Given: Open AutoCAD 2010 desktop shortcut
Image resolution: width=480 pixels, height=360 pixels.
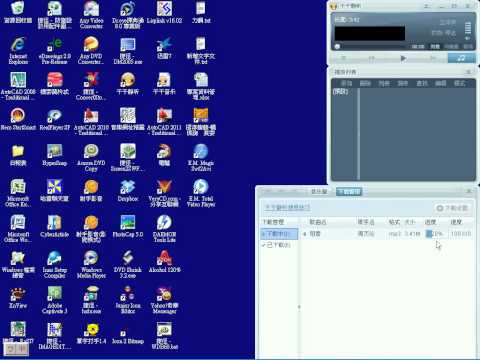Looking at the screenshot, I should (x=91, y=122).
